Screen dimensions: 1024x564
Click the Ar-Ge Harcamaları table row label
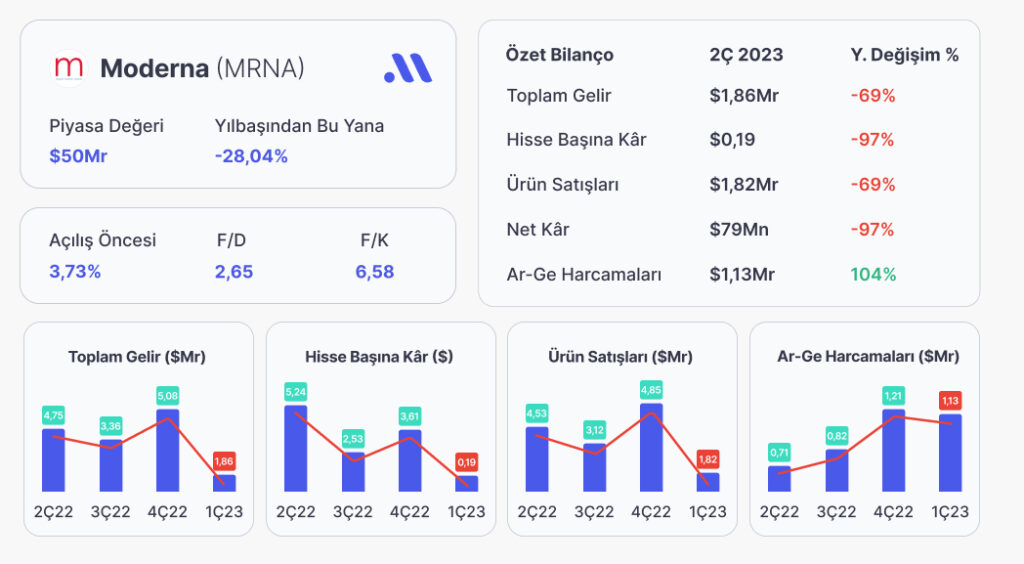coord(584,274)
